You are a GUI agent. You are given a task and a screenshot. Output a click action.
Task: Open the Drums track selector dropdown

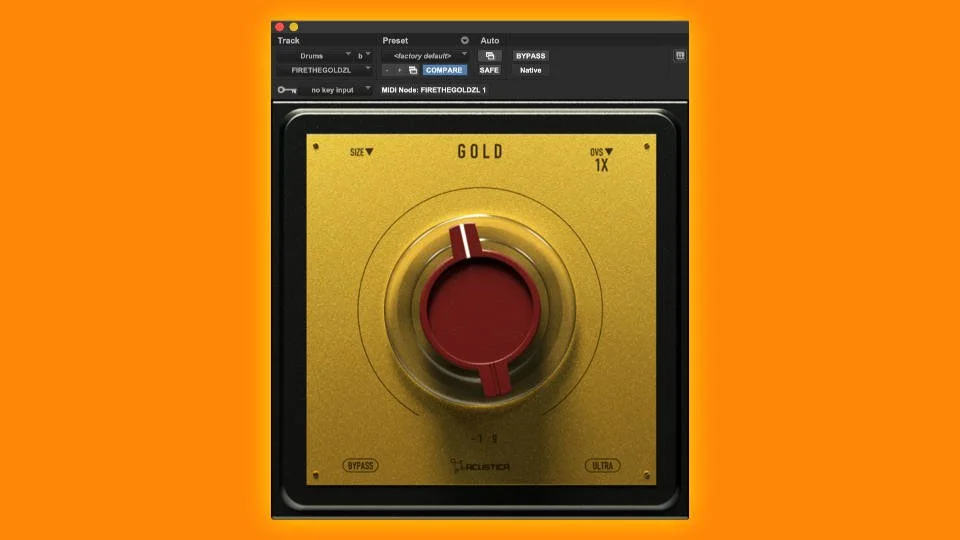(315, 56)
